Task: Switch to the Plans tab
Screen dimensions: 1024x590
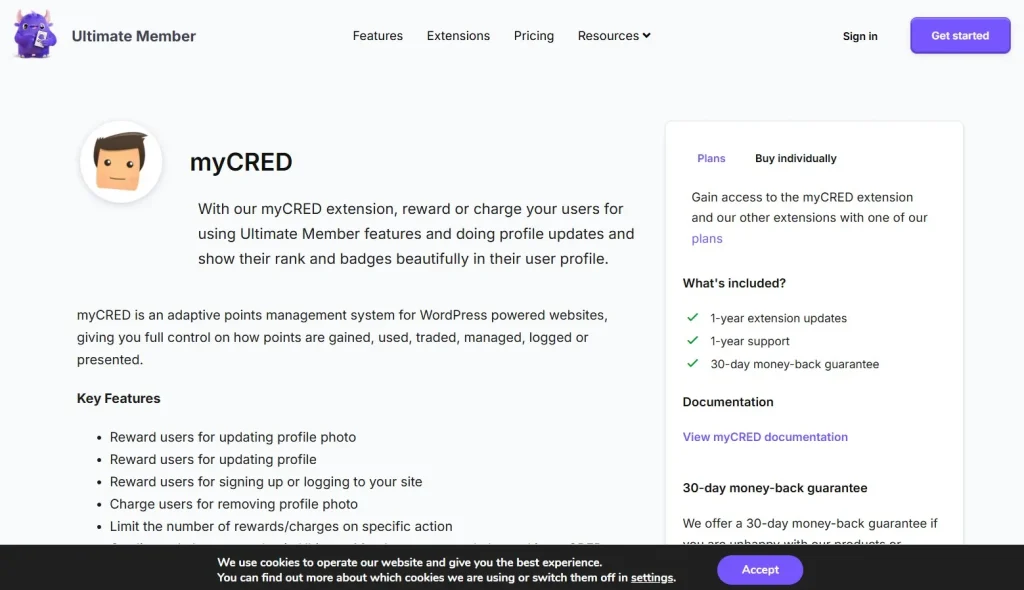Action: coord(711,158)
